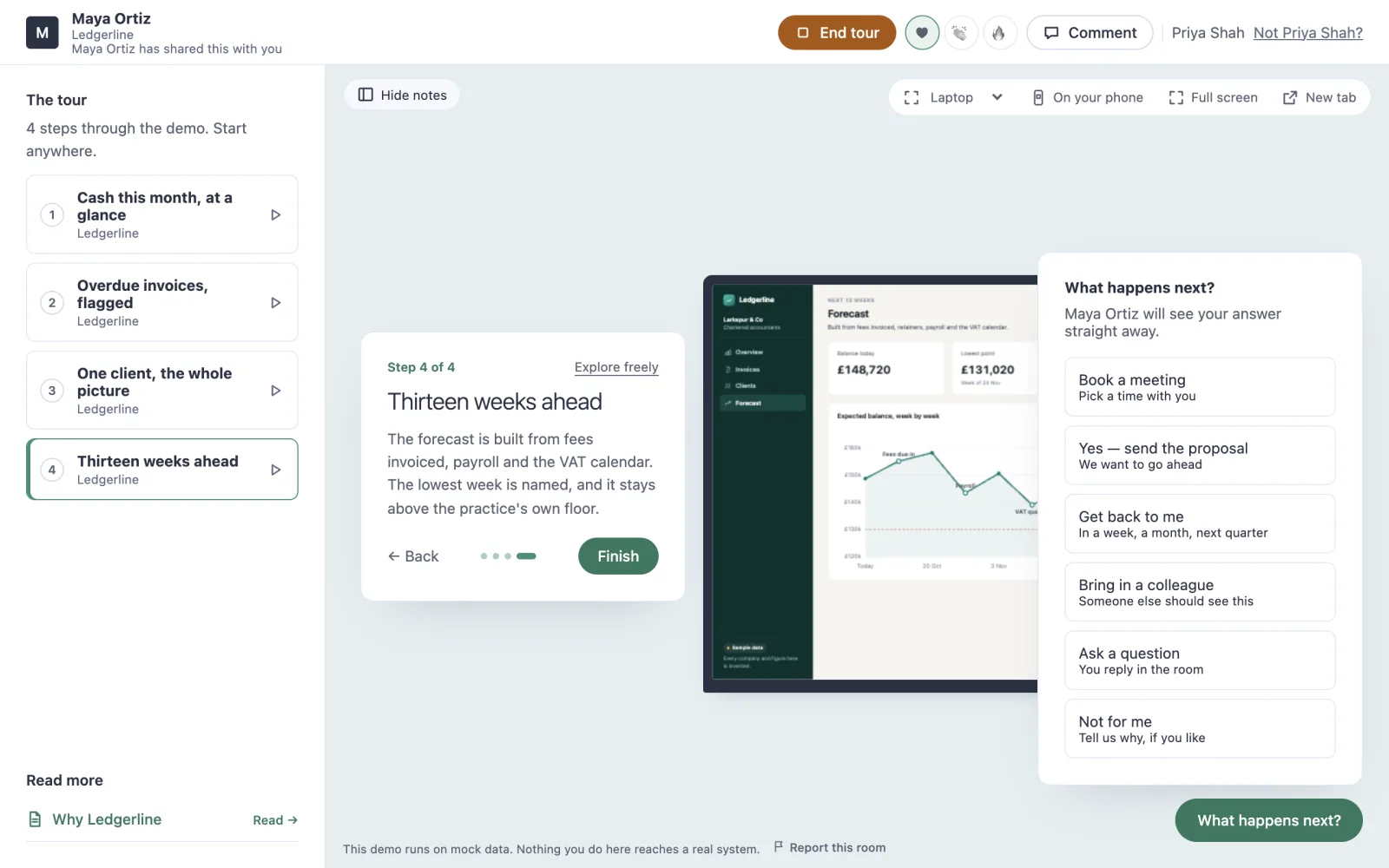The height and width of the screenshot is (868, 1389).
Task: Click the 'What happens next?' floating button
Action: [x=1268, y=820]
